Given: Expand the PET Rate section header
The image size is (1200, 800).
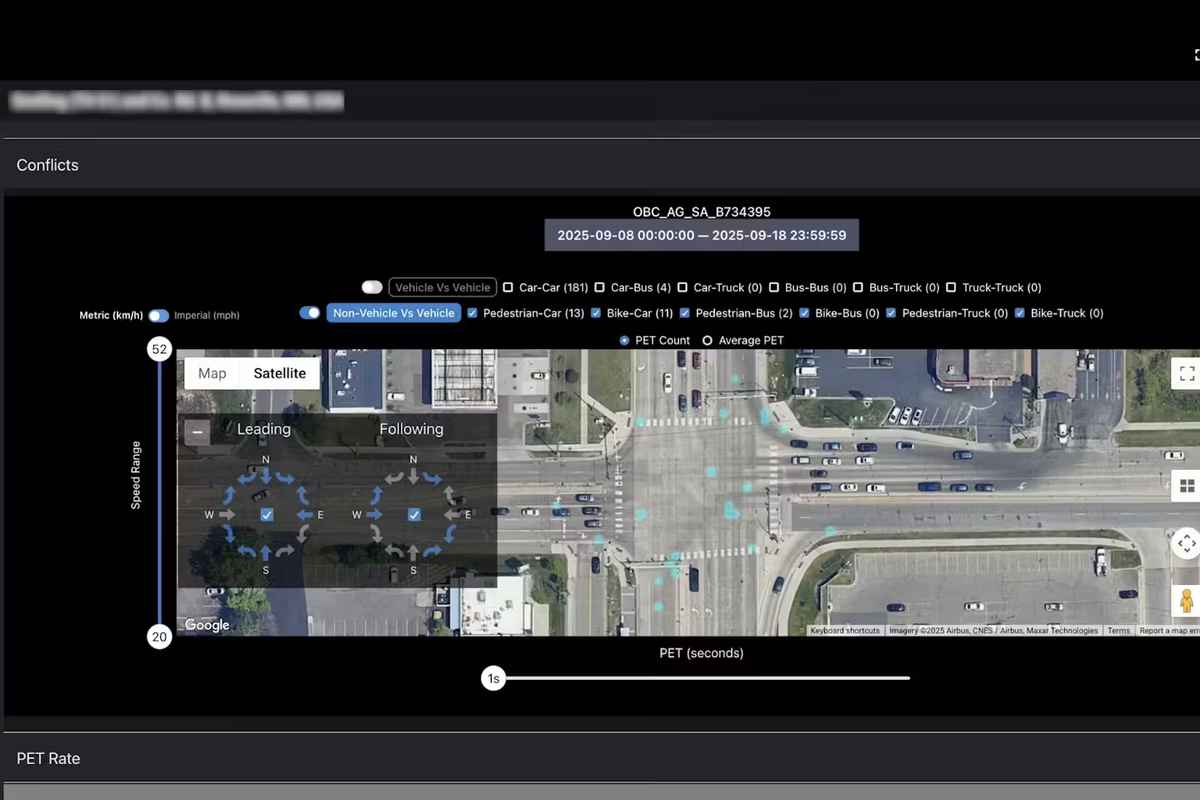Looking at the screenshot, I should click(x=600, y=759).
